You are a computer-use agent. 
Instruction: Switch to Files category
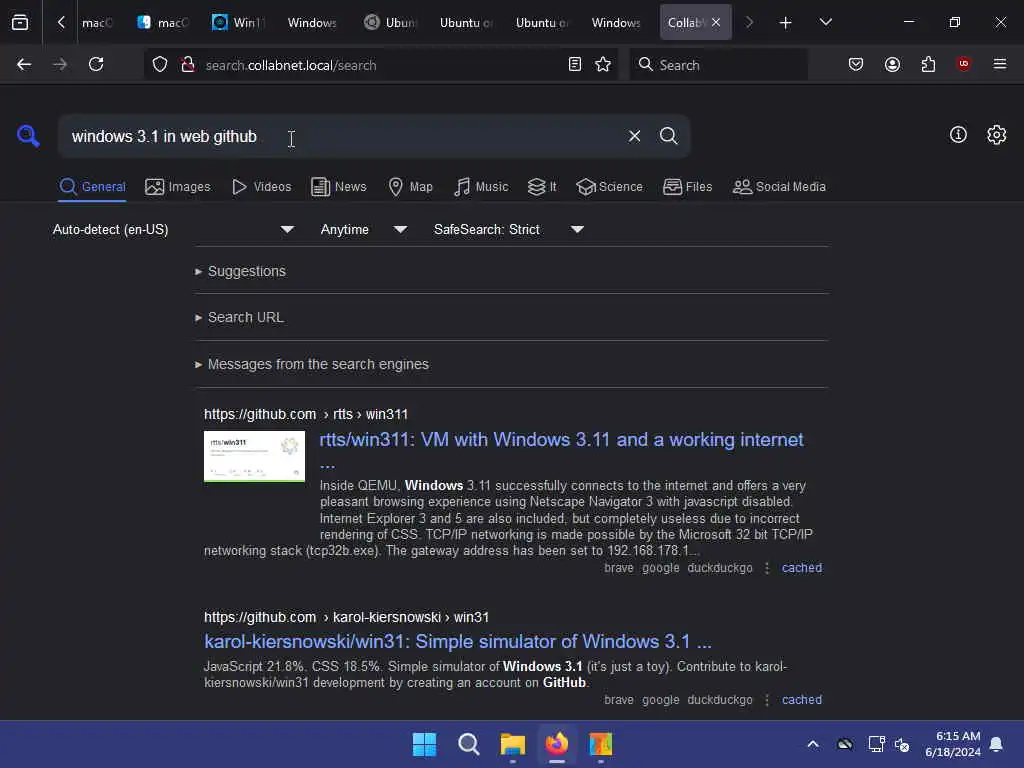[x=687, y=187]
